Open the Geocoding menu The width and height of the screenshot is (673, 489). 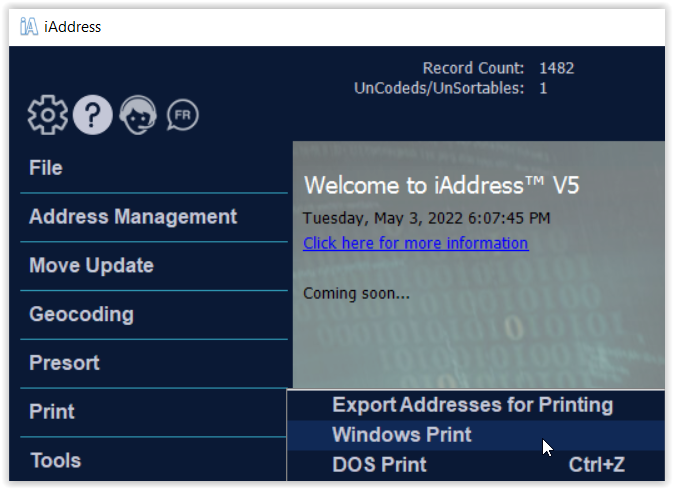(x=81, y=314)
